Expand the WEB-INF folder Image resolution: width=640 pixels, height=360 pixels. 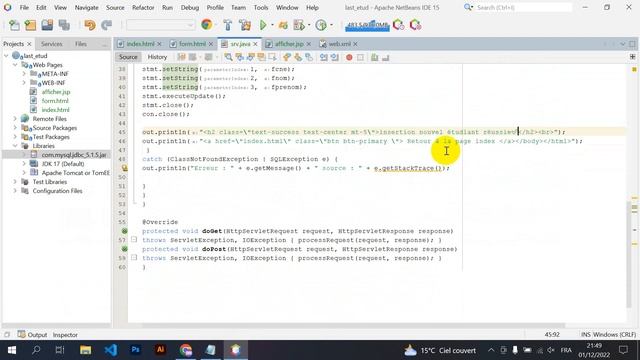click(x=24, y=83)
